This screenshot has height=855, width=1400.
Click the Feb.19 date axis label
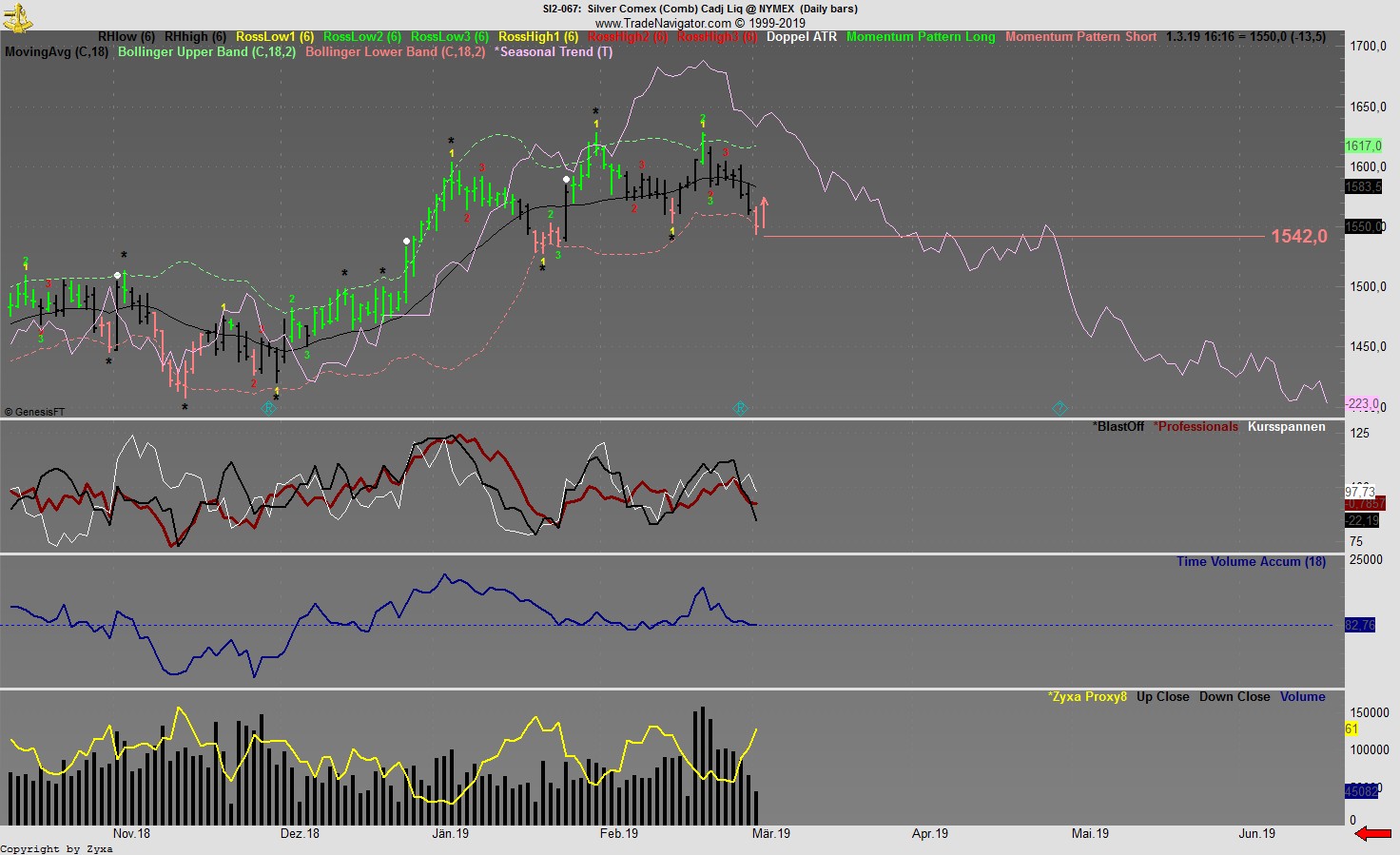[618, 834]
